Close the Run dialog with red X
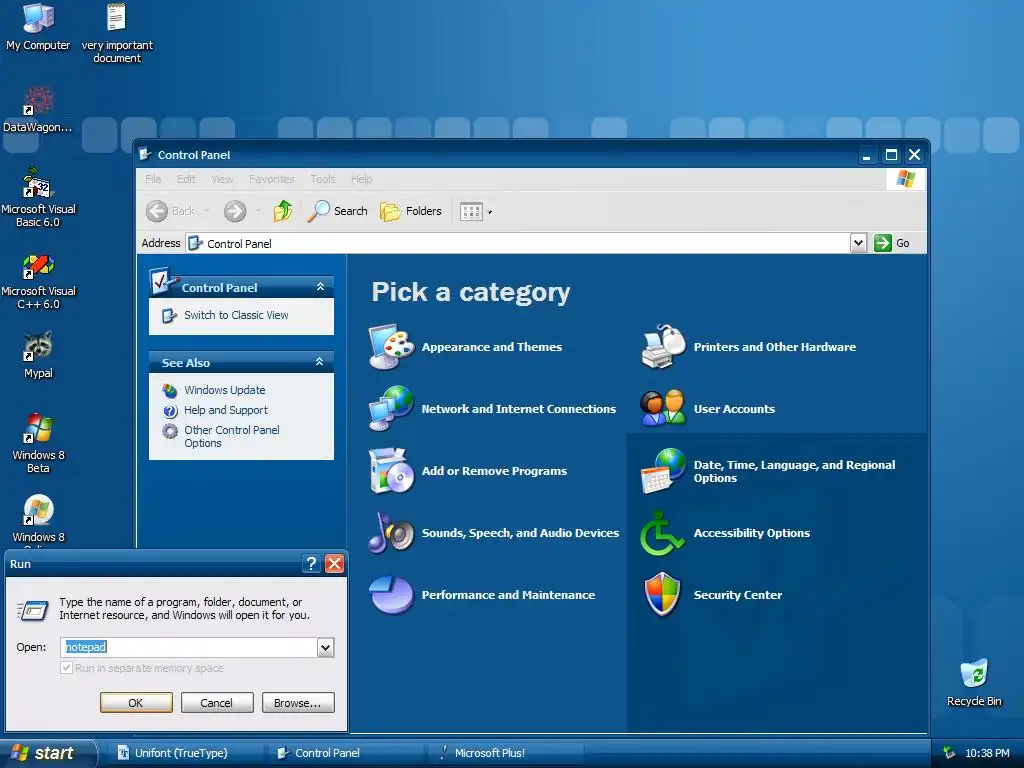This screenshot has width=1024, height=768. click(x=334, y=564)
